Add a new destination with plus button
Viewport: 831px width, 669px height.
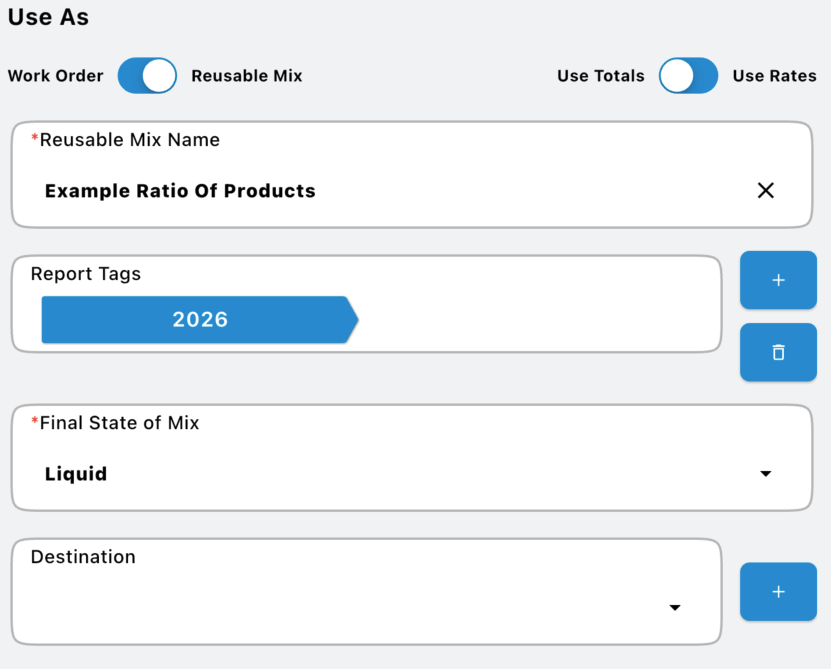tap(778, 592)
